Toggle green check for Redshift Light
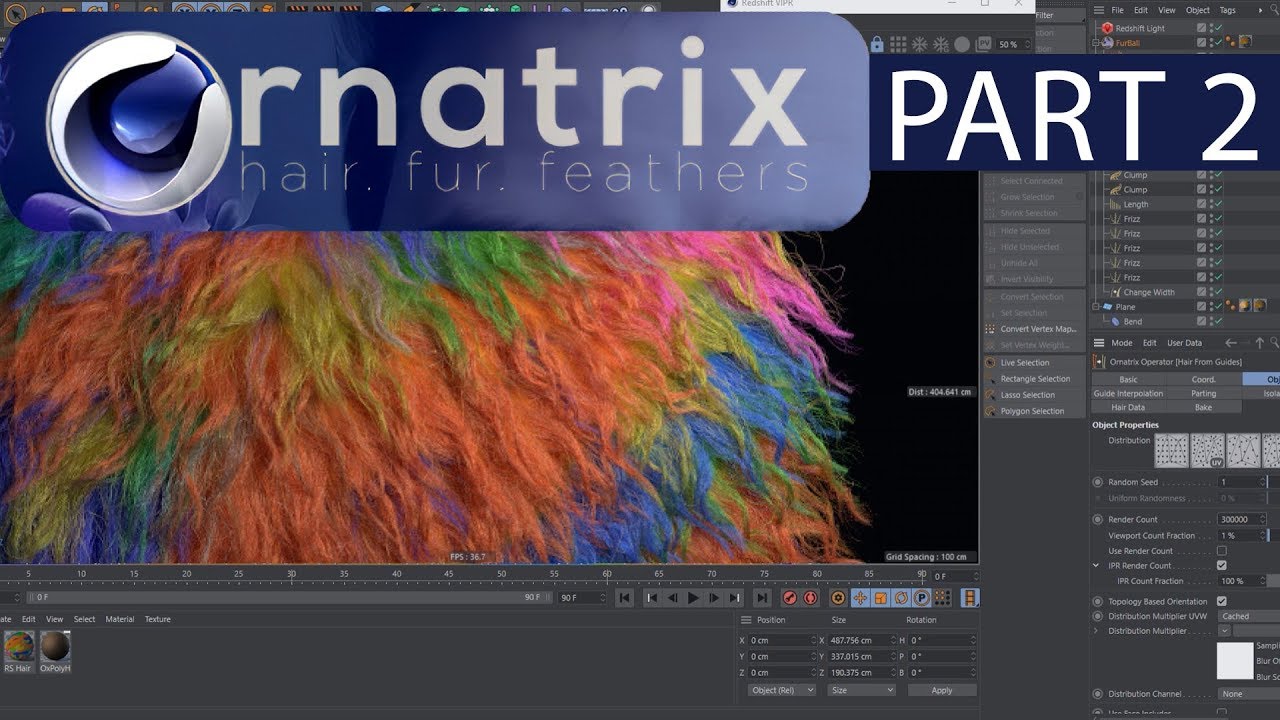 click(1218, 28)
